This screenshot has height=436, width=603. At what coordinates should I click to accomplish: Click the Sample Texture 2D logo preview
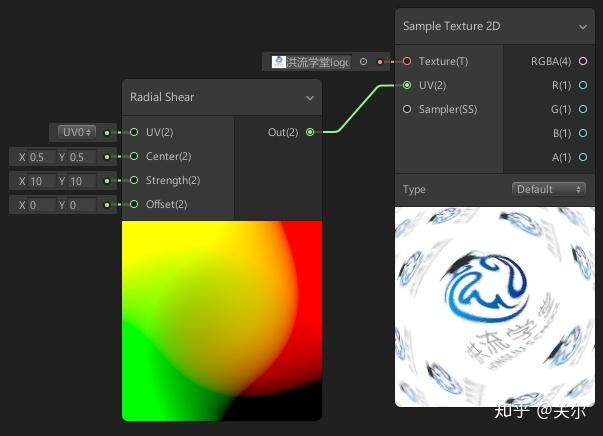tap(495, 307)
